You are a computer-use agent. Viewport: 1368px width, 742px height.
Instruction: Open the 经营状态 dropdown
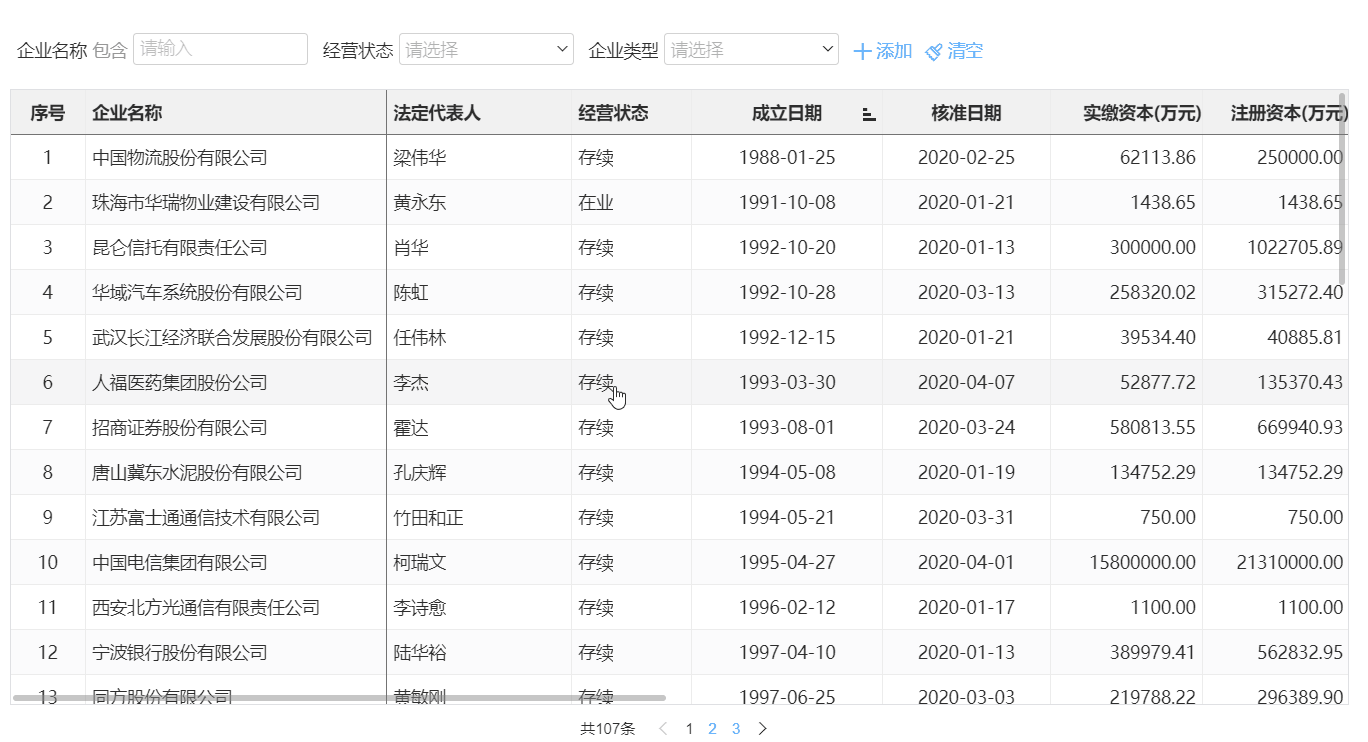486,48
